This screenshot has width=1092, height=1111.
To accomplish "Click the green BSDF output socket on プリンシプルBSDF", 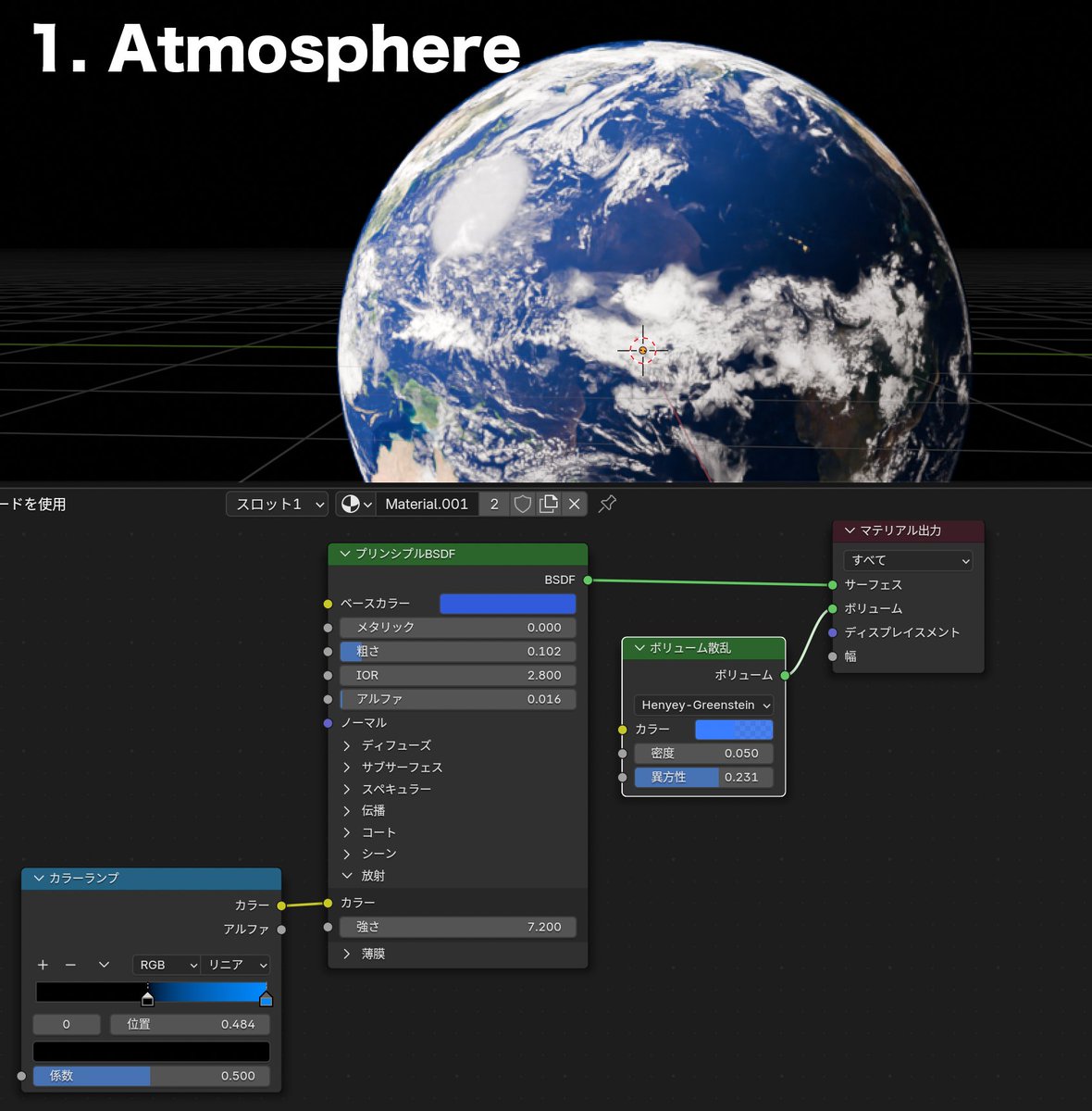I will pos(588,580).
